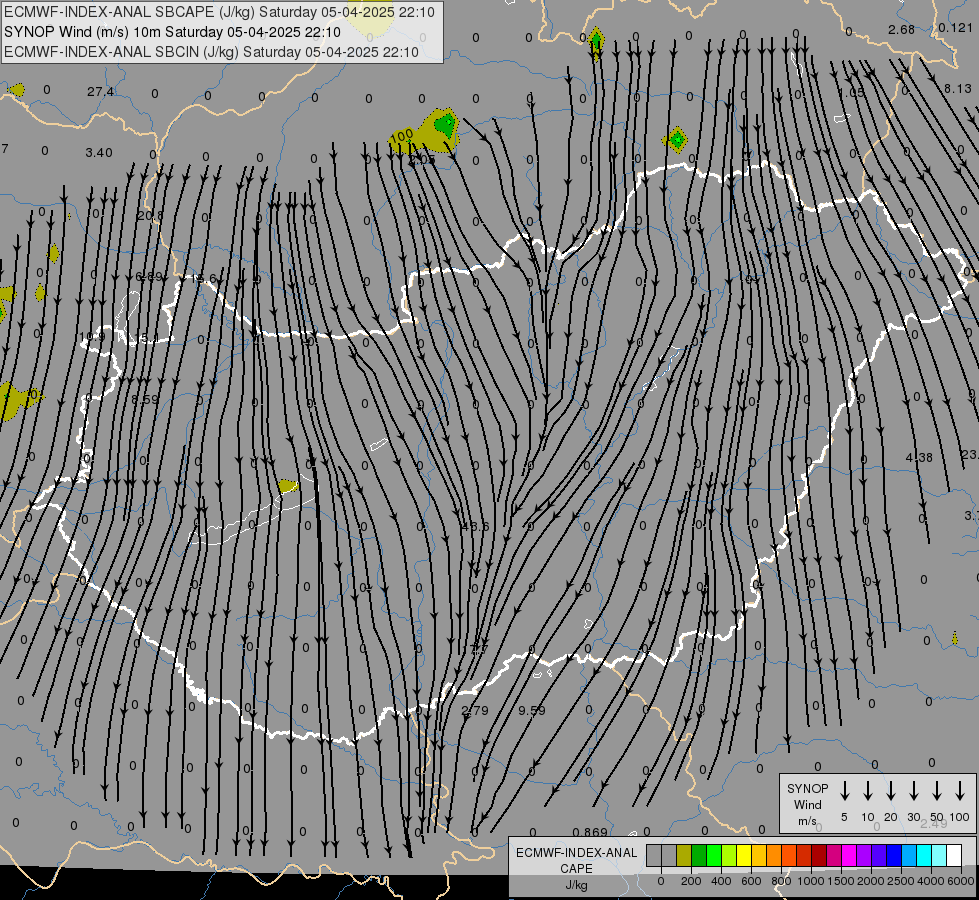This screenshot has height=900, width=979.
Task: Click the SYNOP label in the wind legend
Action: tap(807, 788)
